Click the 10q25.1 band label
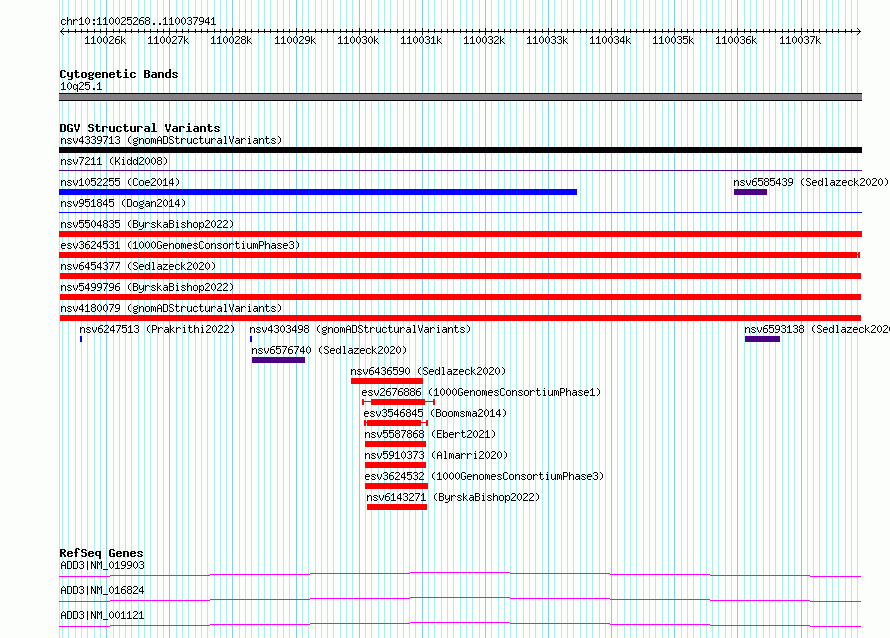 (x=81, y=86)
